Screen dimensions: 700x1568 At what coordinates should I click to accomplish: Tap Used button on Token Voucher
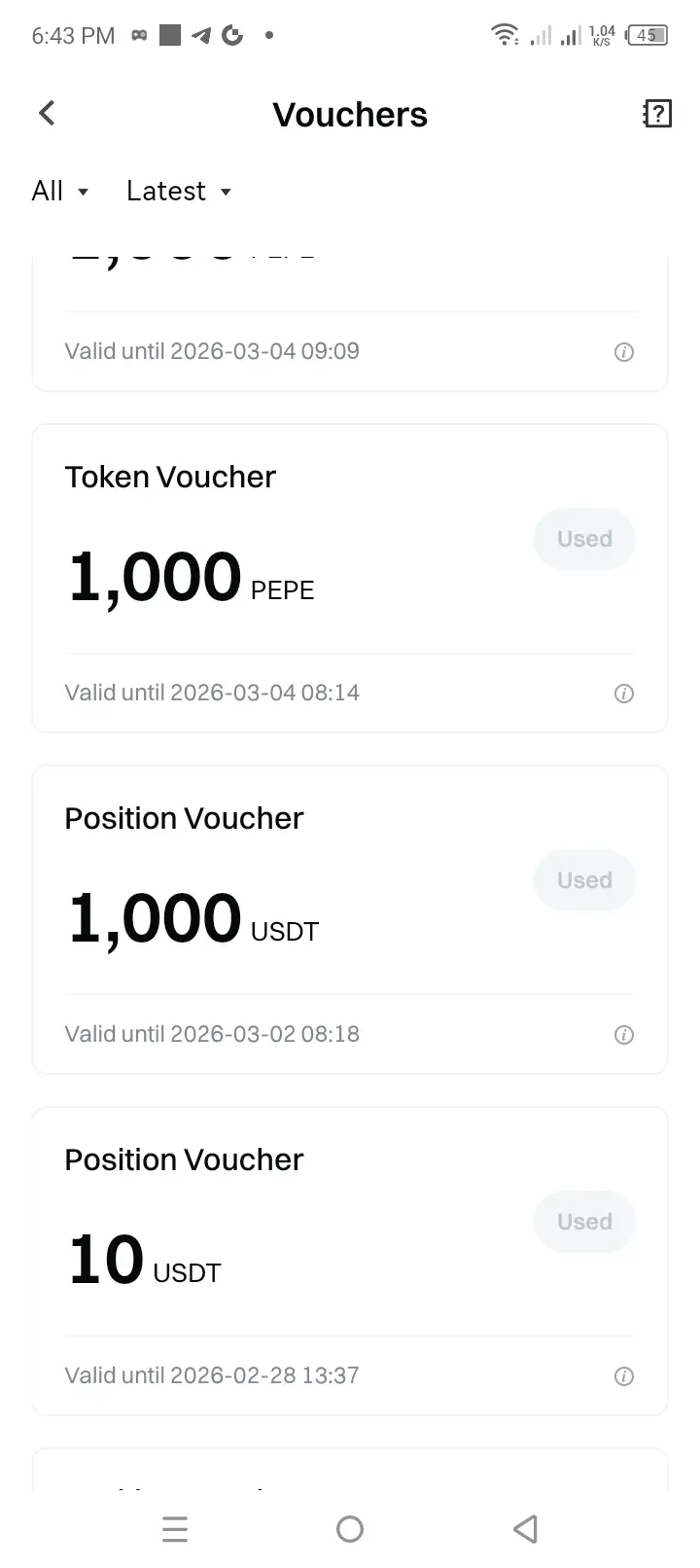click(x=584, y=539)
